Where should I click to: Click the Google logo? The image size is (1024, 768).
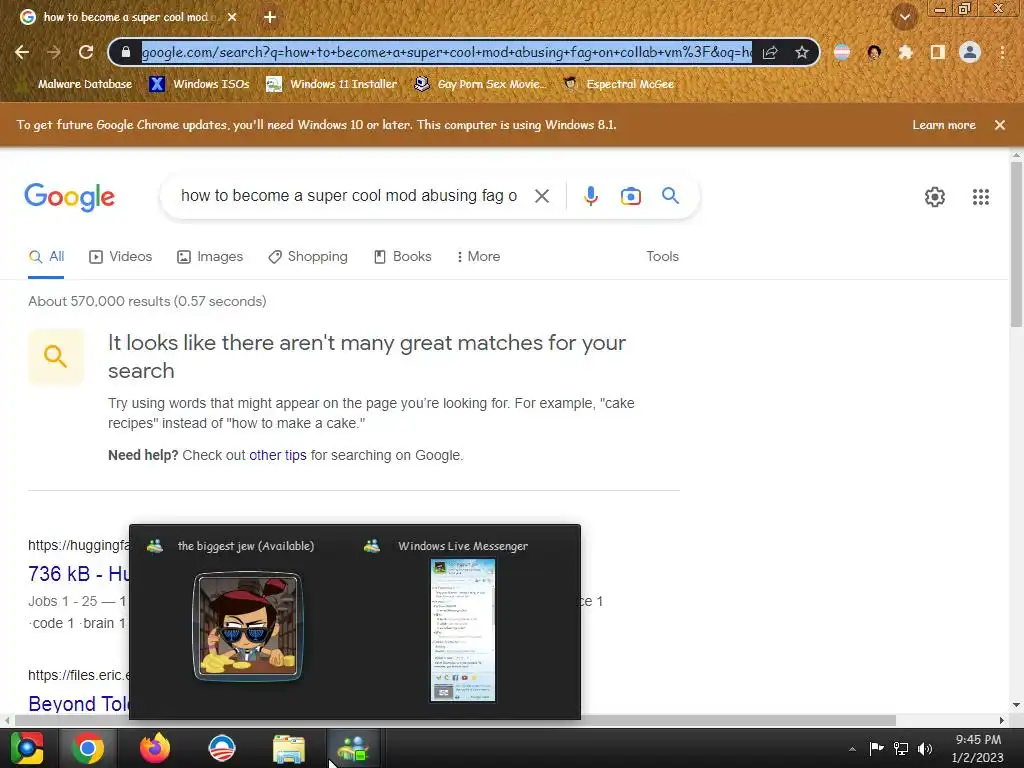(69, 197)
